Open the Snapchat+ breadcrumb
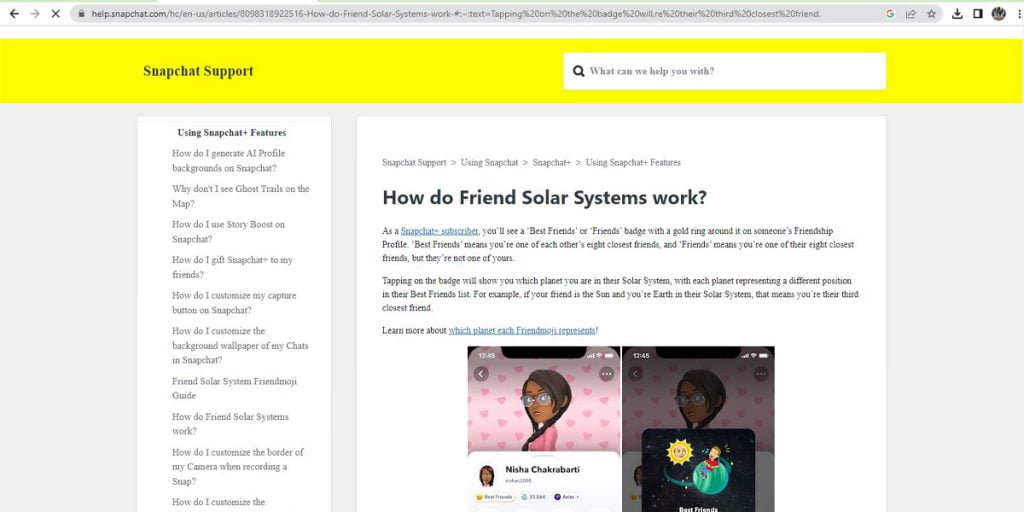This screenshot has height=512, width=1024. (x=552, y=163)
